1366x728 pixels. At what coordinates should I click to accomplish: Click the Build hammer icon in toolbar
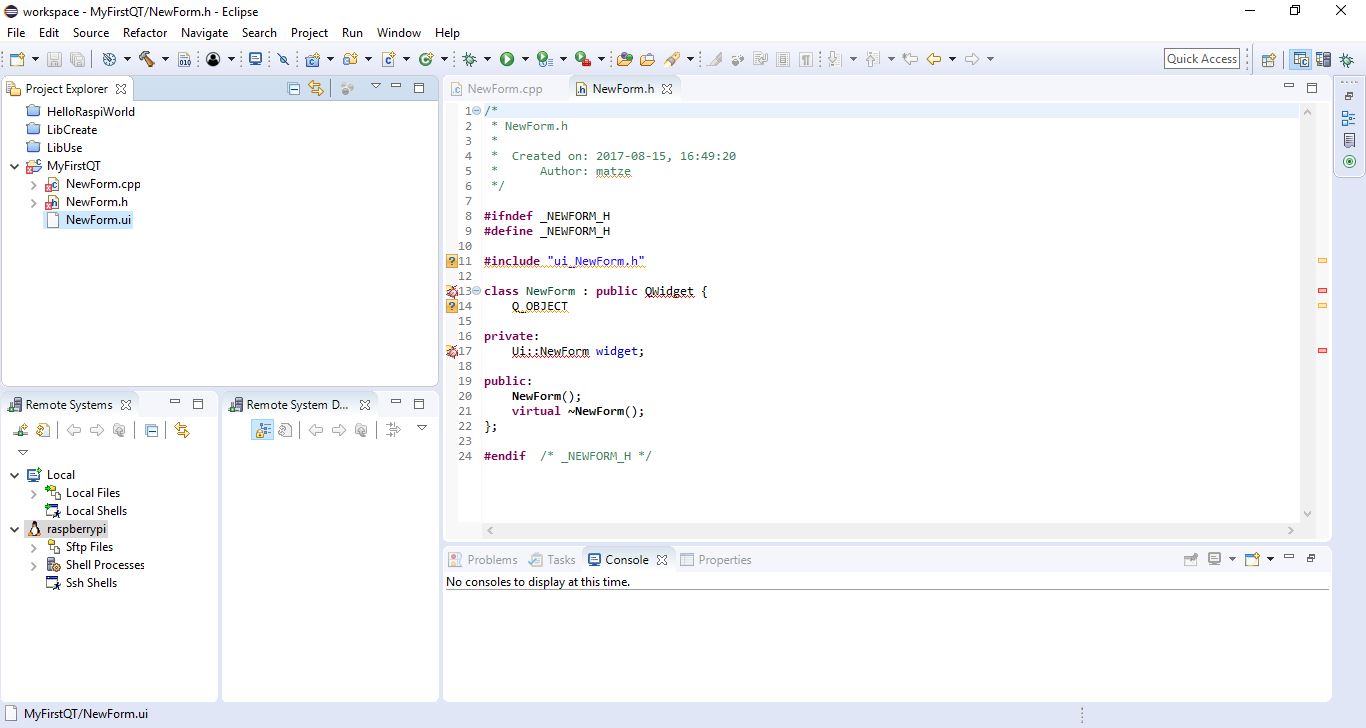pyautogui.click(x=147, y=59)
